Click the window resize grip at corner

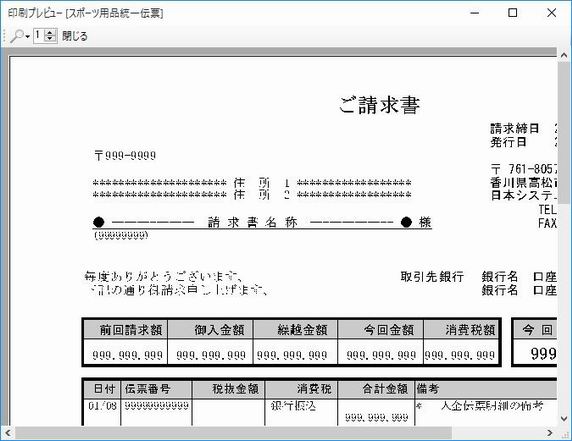(x=565, y=434)
